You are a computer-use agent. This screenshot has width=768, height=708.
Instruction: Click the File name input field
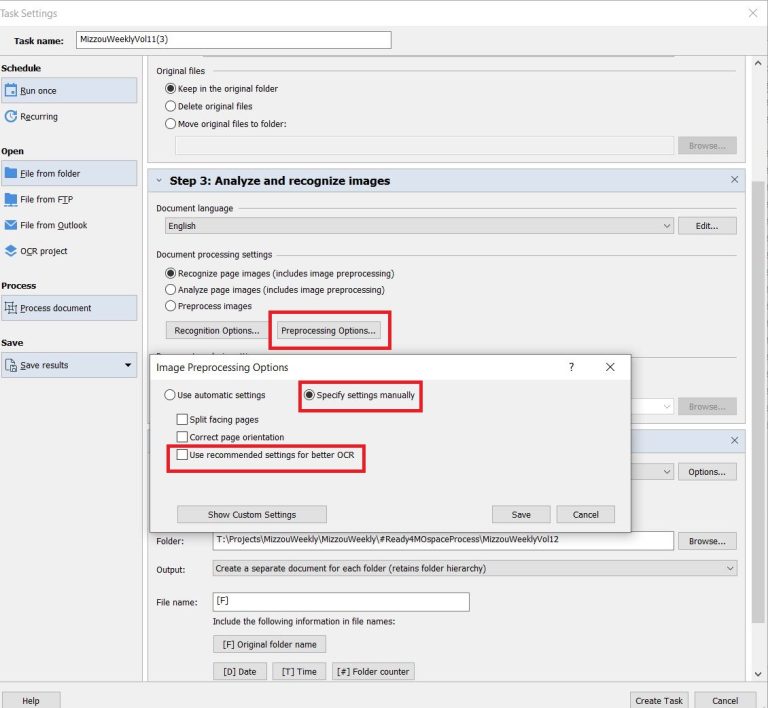coord(340,601)
